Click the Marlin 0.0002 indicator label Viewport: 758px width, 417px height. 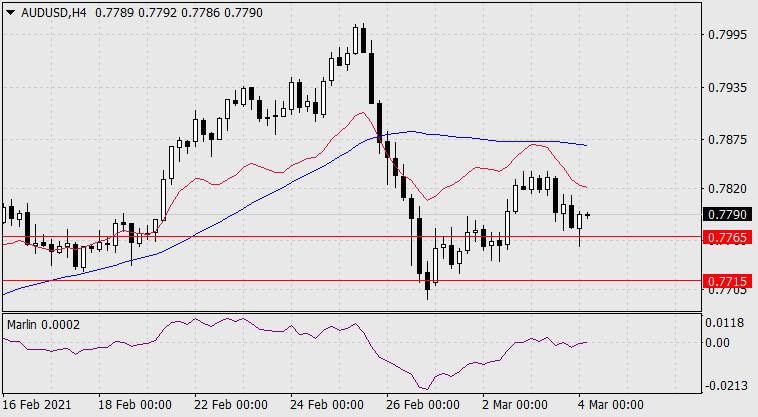pos(43,325)
